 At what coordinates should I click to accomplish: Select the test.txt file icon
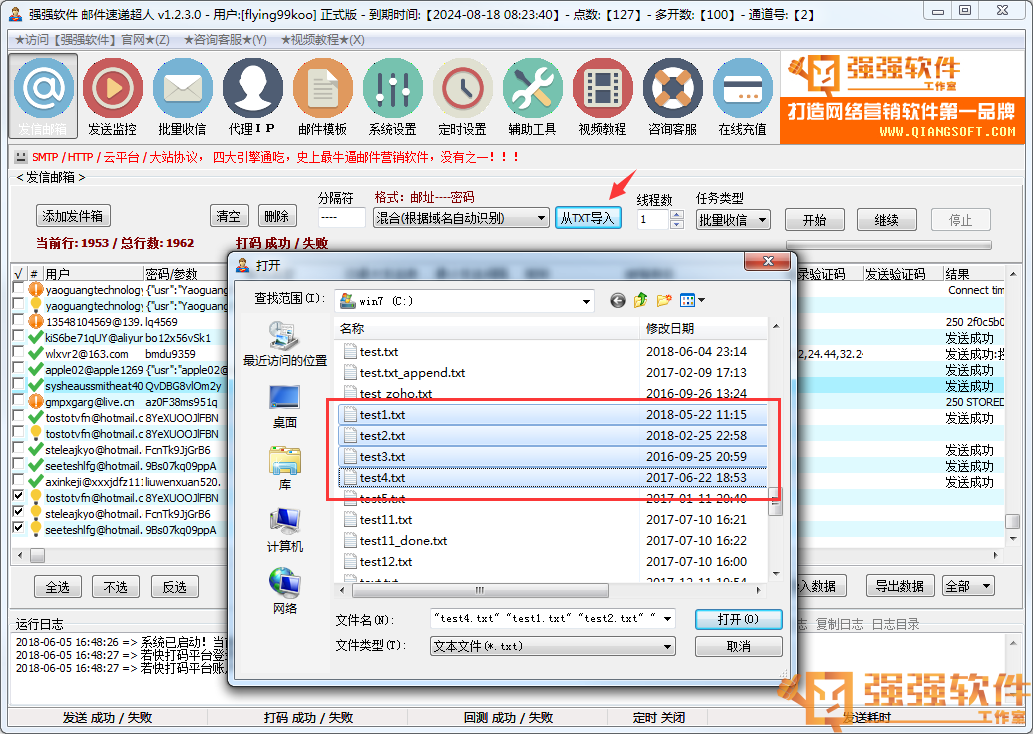tap(350, 352)
